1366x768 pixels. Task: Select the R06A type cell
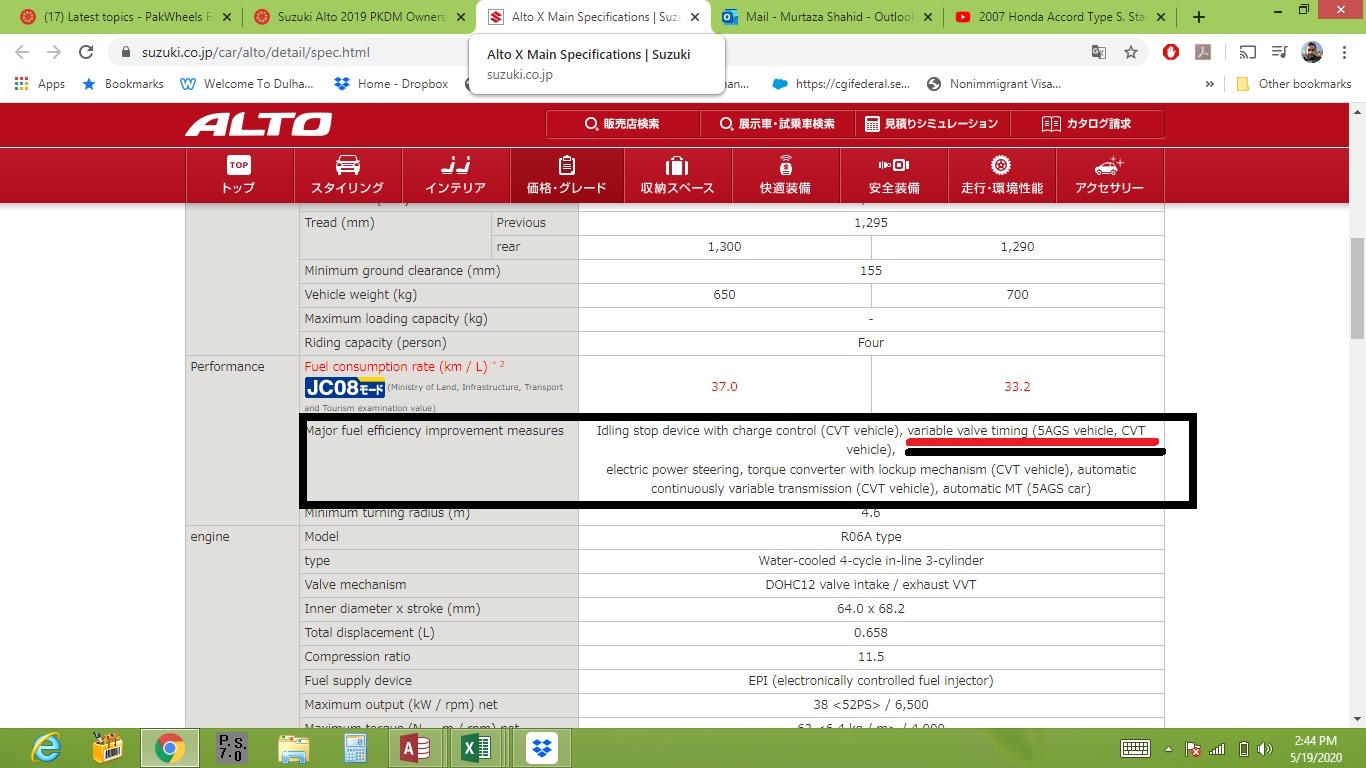point(871,537)
